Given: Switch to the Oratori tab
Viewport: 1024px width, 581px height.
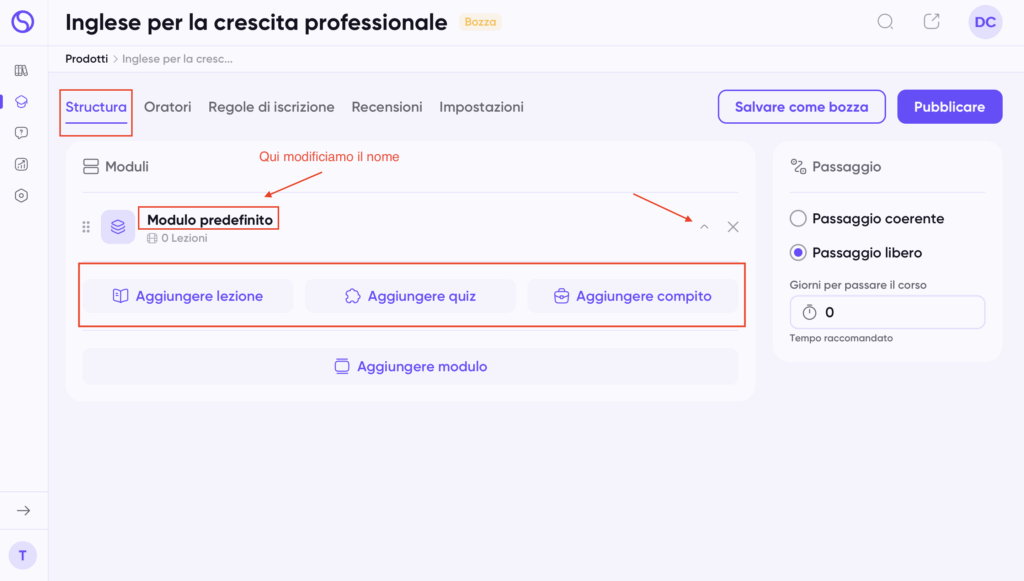Looking at the screenshot, I should (167, 107).
